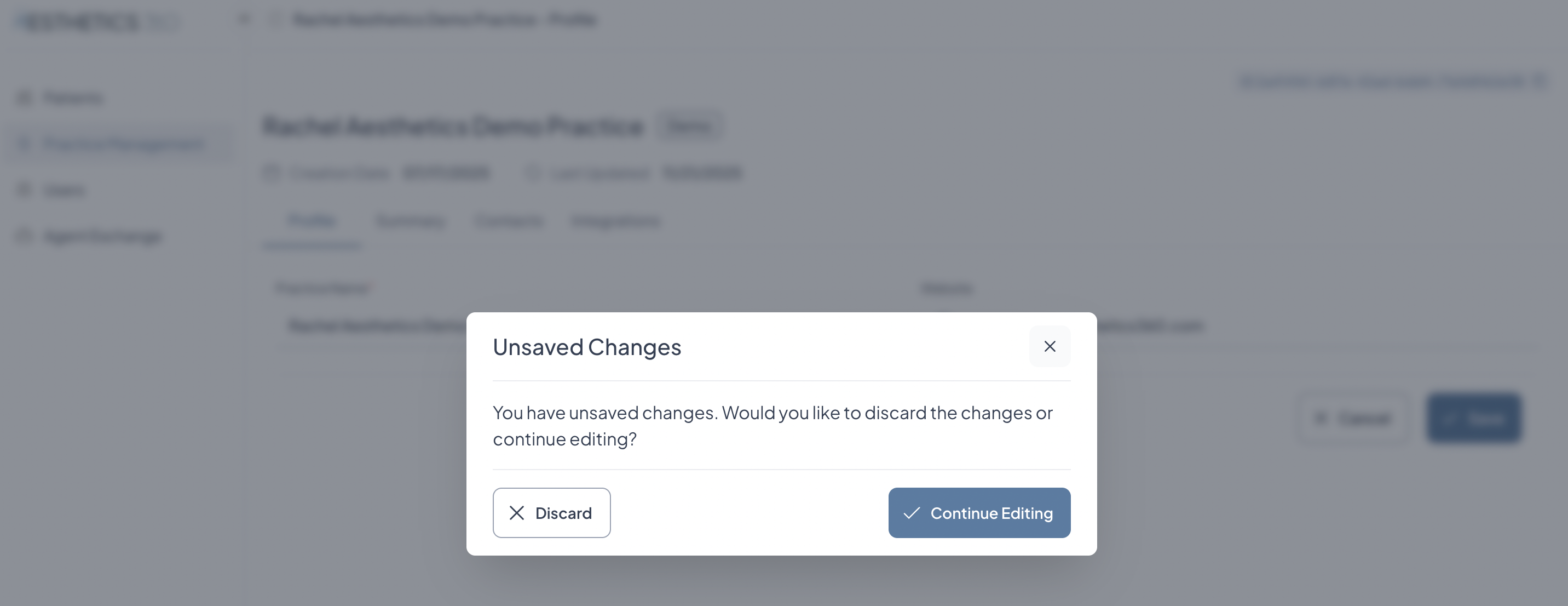The height and width of the screenshot is (606, 1568).
Task: Click the Website input field
Action: pyautogui.click(x=1156, y=326)
